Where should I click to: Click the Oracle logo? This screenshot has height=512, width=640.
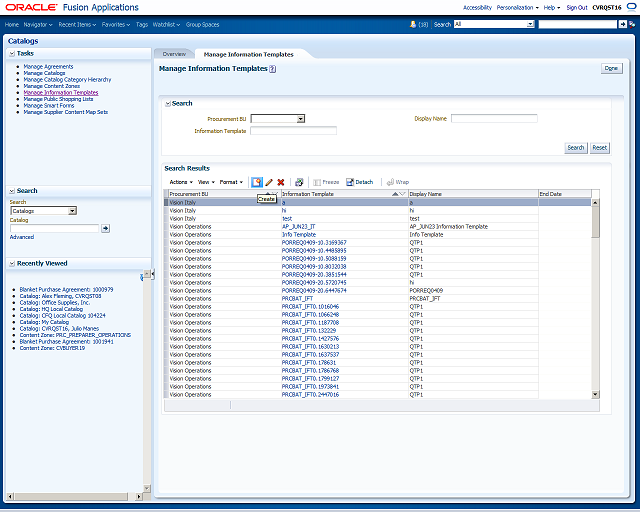[x=31, y=7]
